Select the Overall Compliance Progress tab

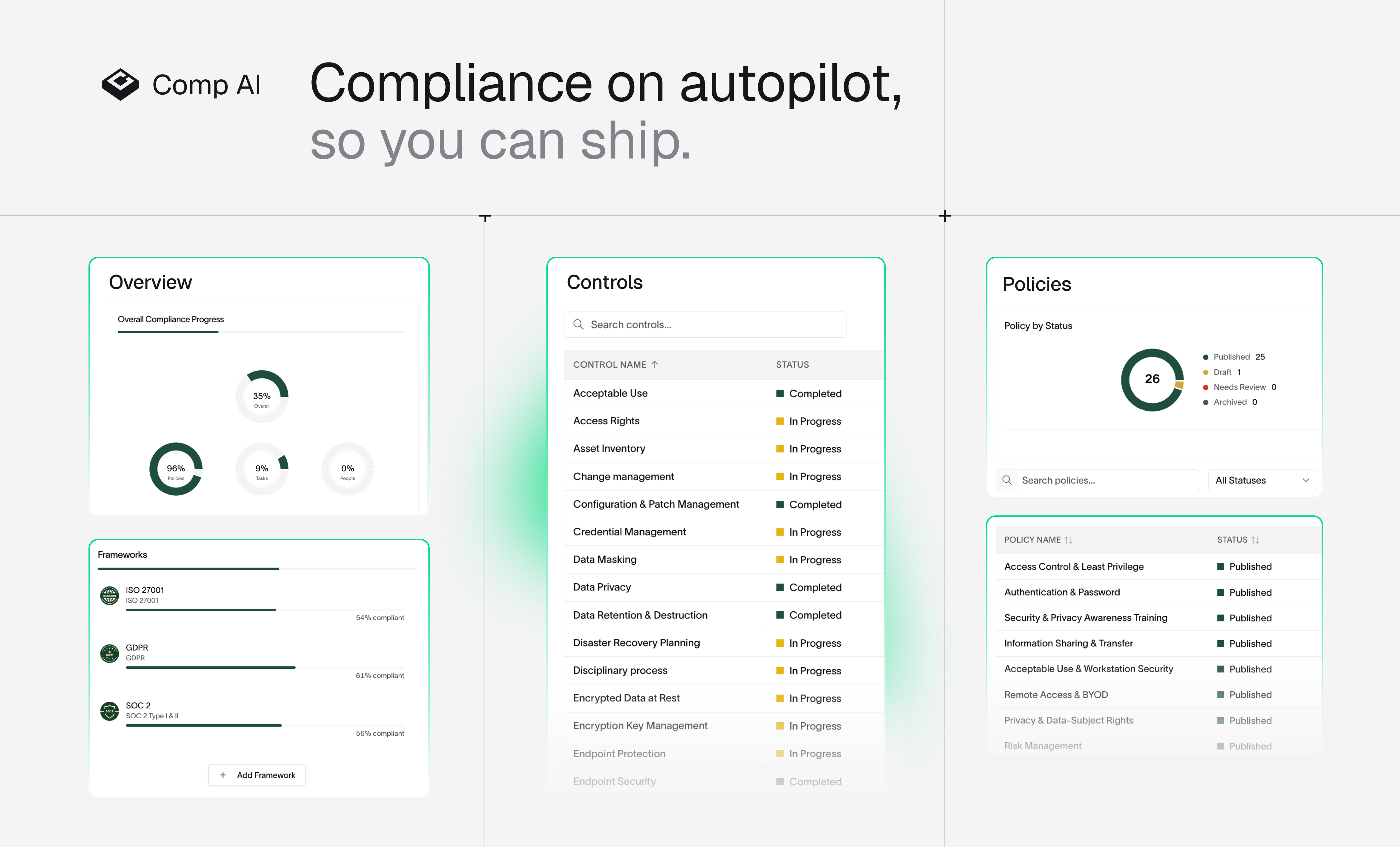170,320
